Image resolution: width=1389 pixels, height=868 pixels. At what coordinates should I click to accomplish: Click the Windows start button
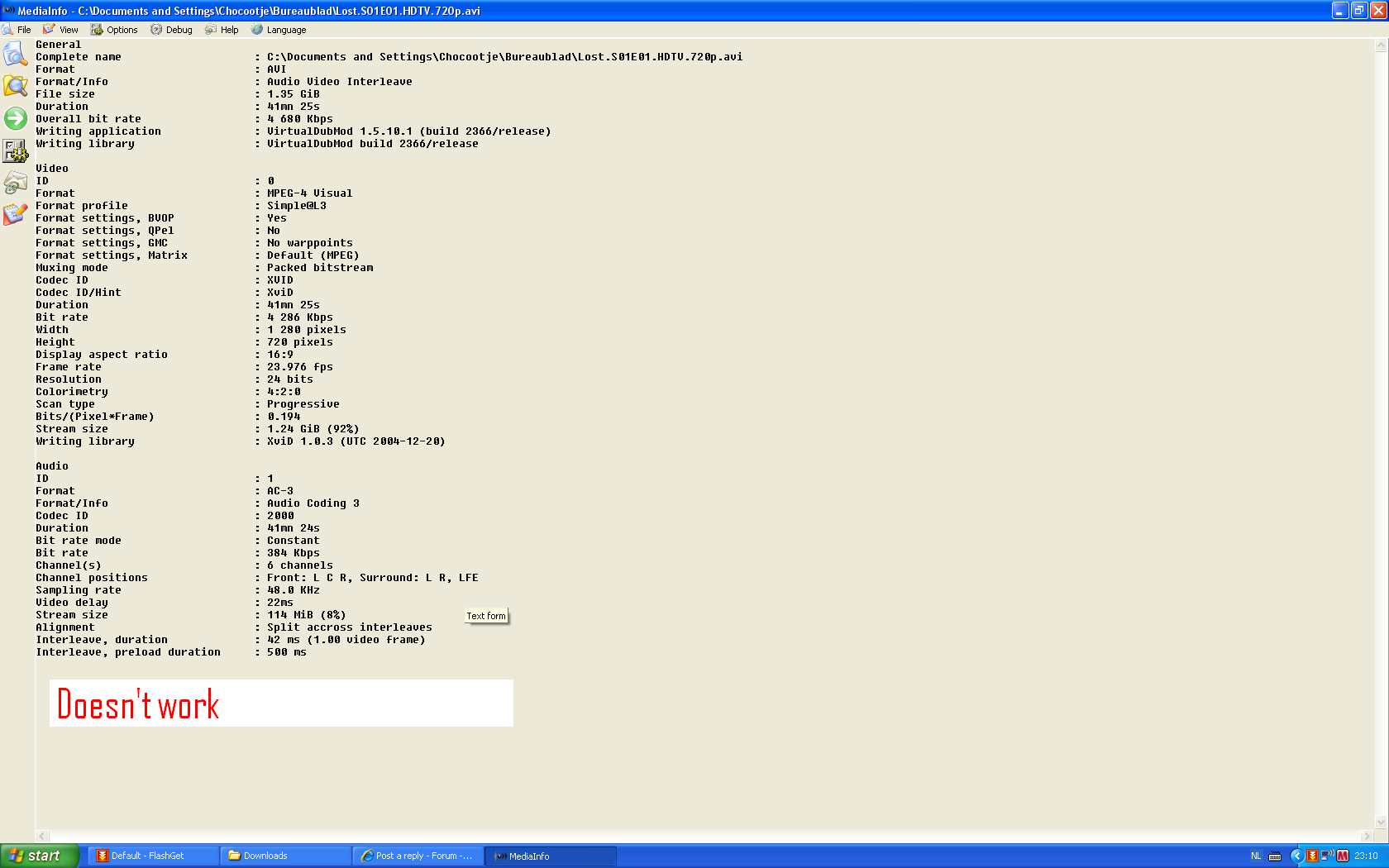[x=39, y=856]
